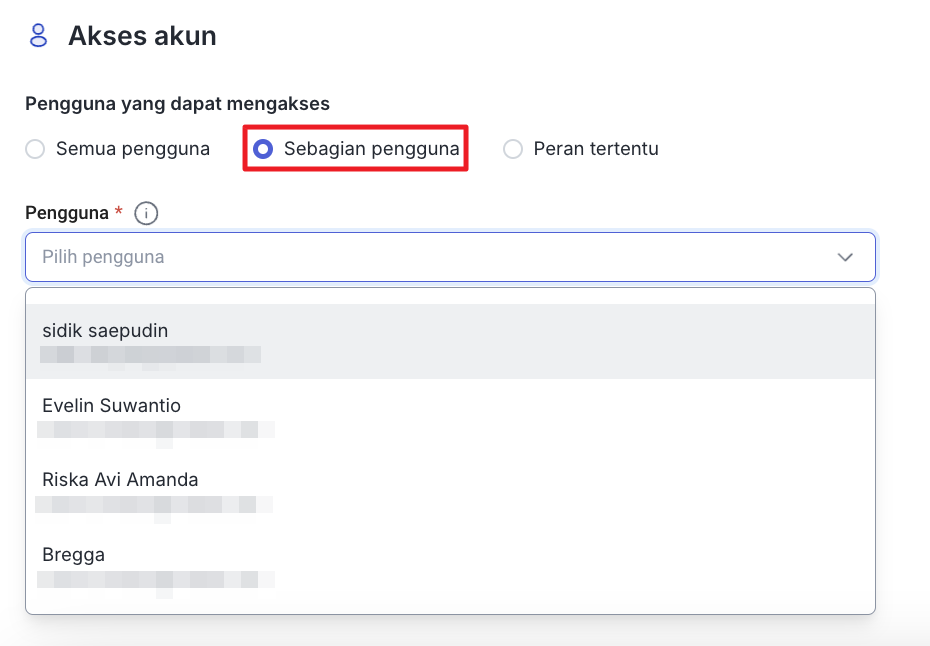Select the Sebagian pengguna radio circle
The width and height of the screenshot is (930, 646).
click(x=263, y=150)
